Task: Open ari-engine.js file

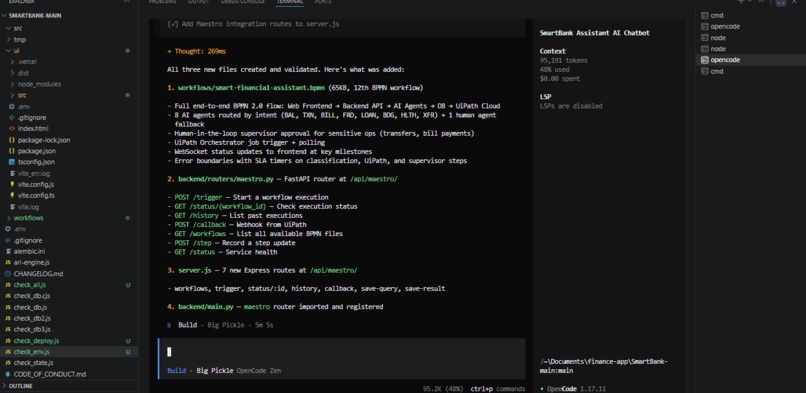Action: coord(31,263)
